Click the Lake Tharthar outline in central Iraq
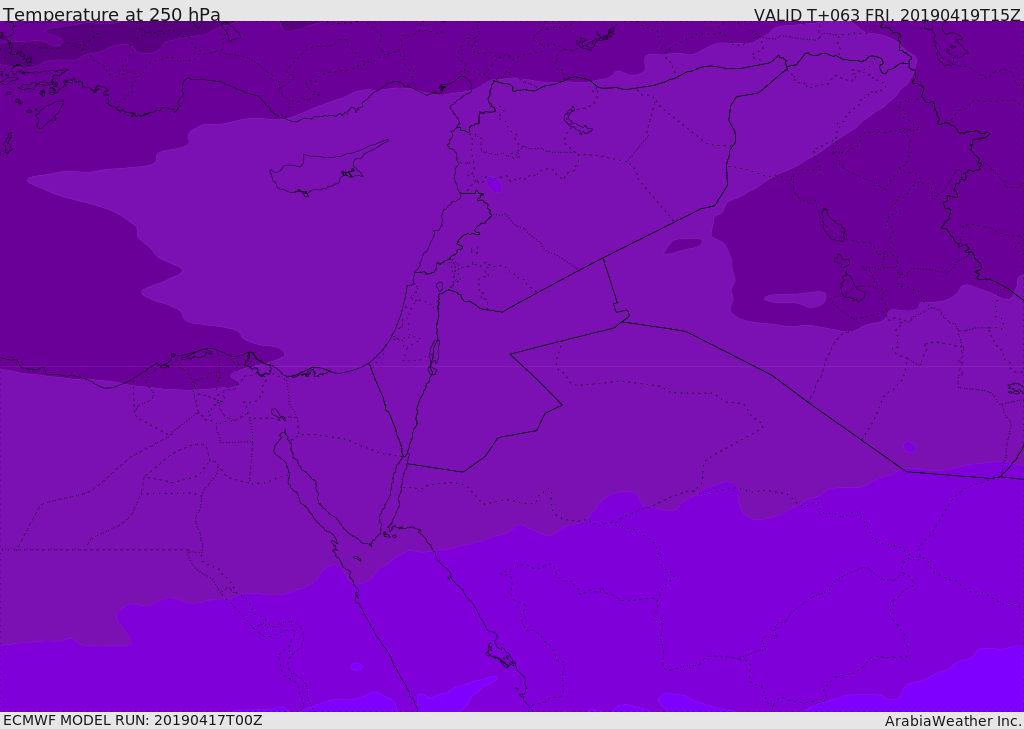Screen dimensions: 1024x729 pyautogui.click(x=834, y=225)
